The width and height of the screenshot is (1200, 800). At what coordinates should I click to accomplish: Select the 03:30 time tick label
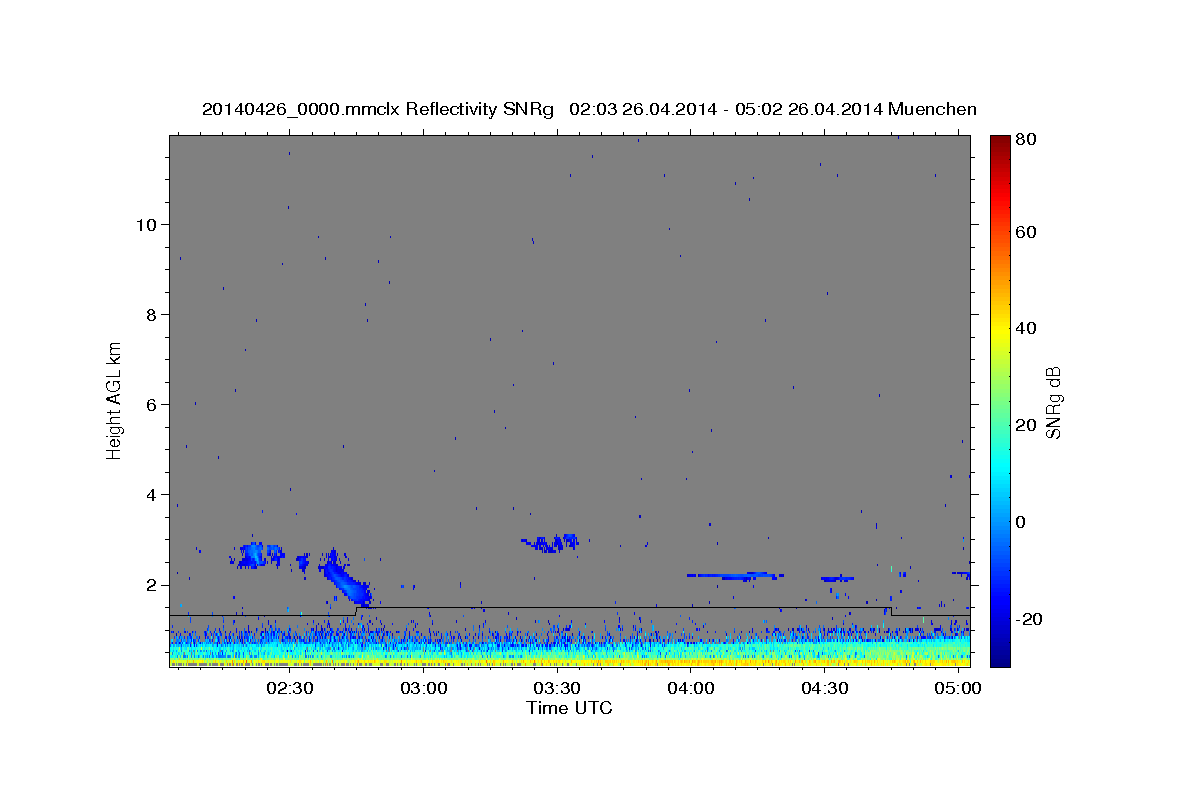557,689
